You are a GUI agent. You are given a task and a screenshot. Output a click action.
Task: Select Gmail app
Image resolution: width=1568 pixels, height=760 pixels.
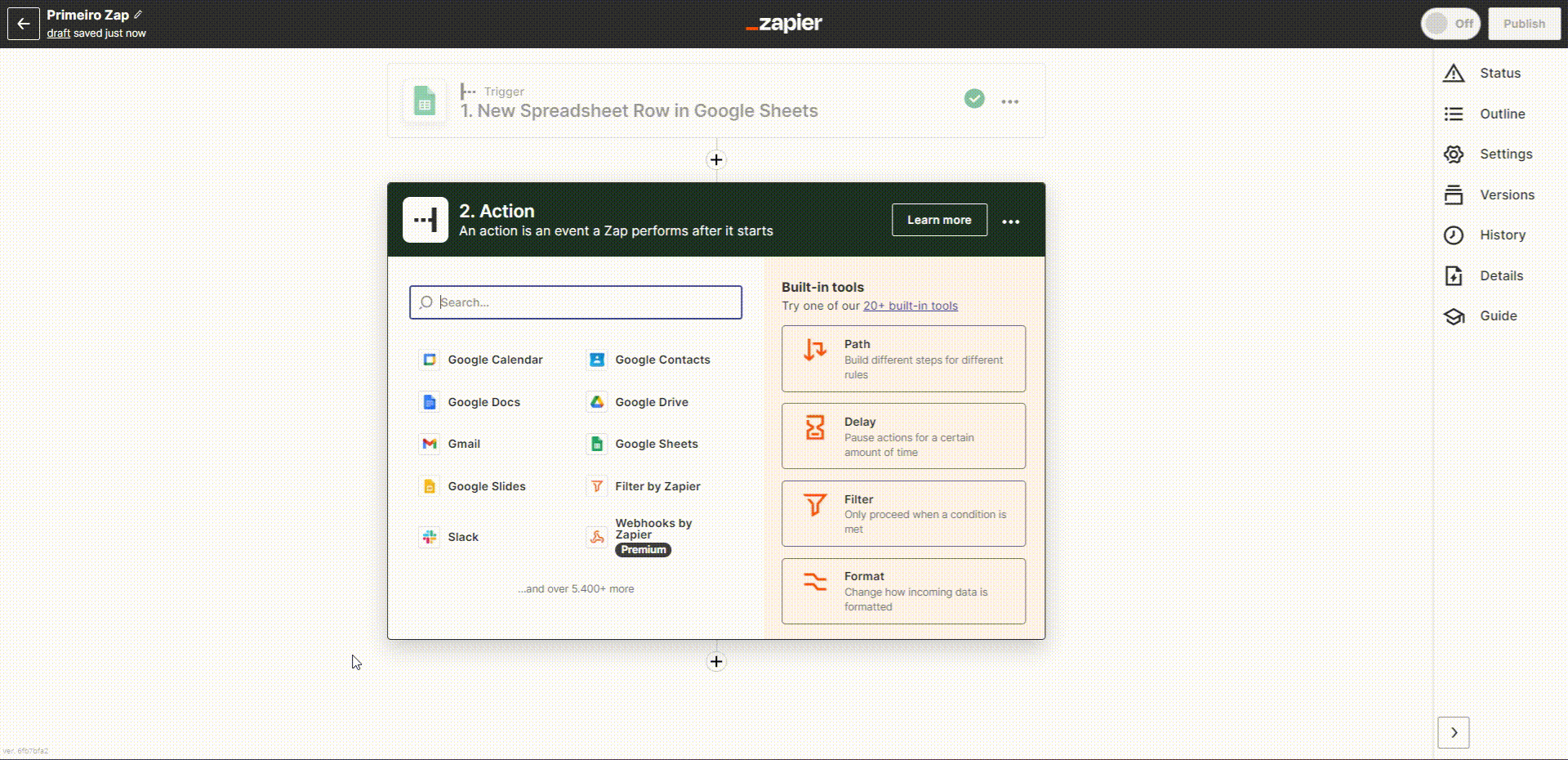pyautogui.click(x=451, y=444)
